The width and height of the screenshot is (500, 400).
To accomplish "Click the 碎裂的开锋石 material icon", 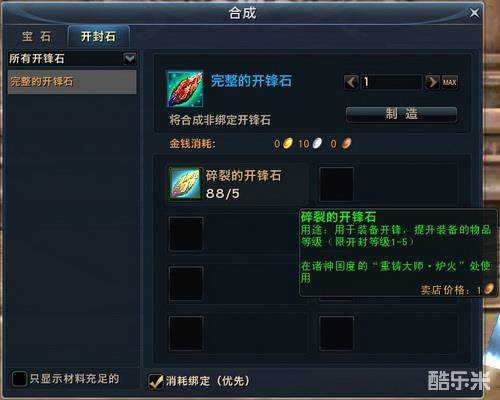I will click(185, 184).
